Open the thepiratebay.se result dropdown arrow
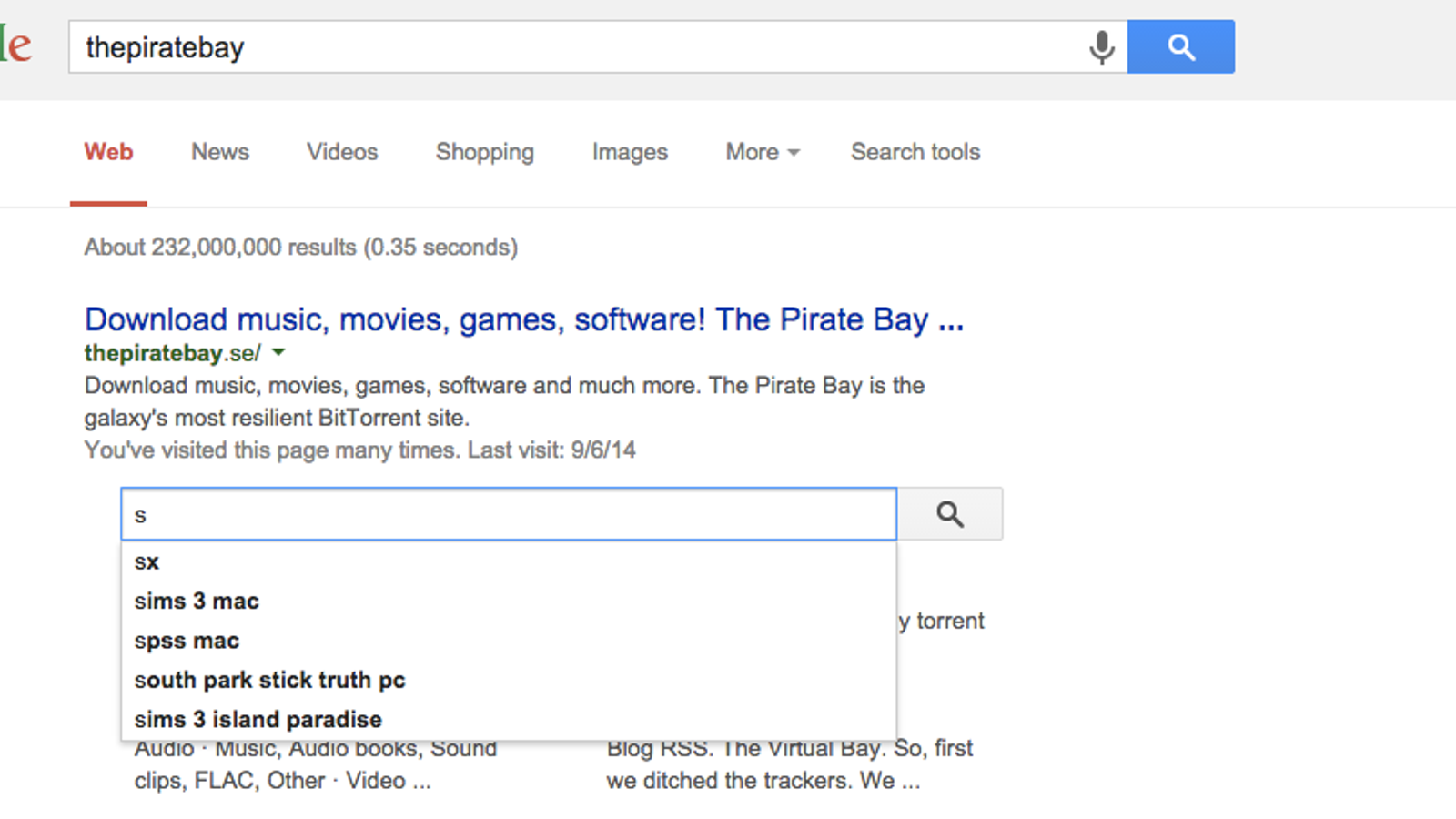Viewport: 1456px width, 819px height. [x=279, y=352]
